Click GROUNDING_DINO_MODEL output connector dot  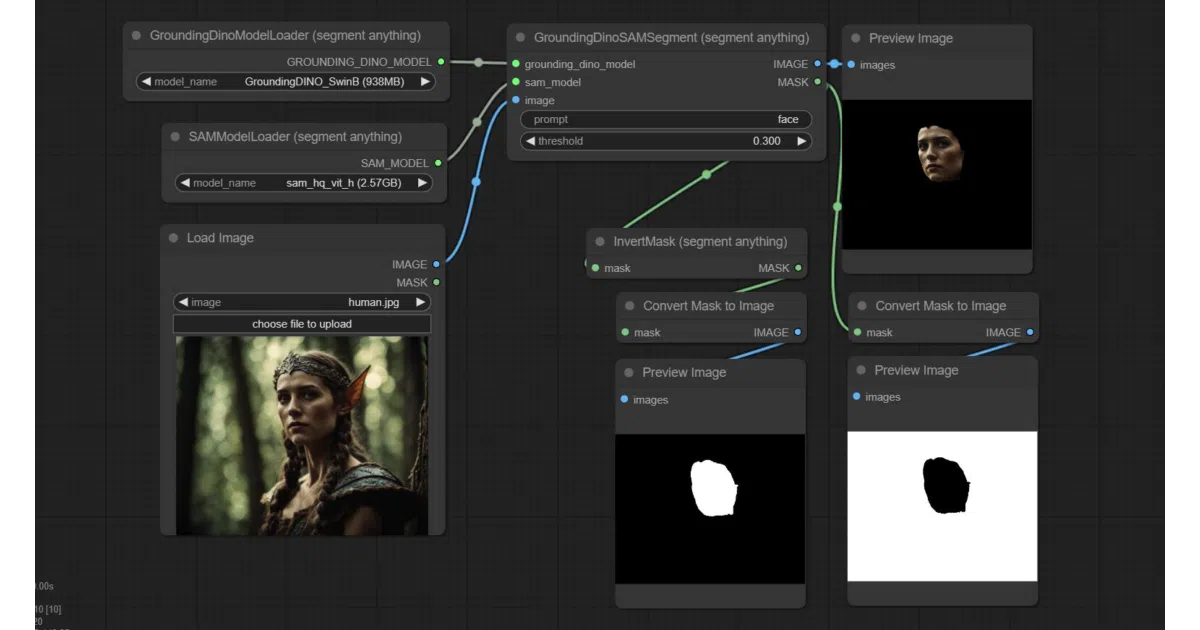pyautogui.click(x=441, y=62)
